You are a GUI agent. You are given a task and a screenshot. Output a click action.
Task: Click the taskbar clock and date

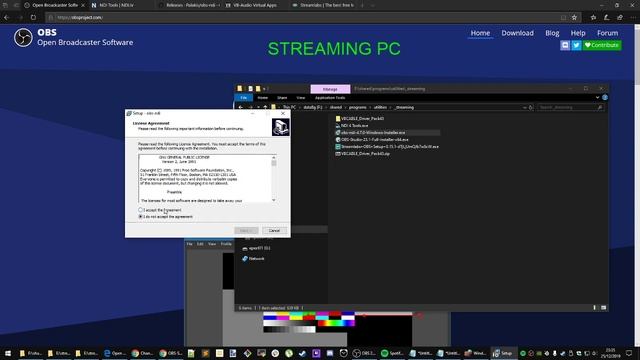pyautogui.click(x=610, y=353)
